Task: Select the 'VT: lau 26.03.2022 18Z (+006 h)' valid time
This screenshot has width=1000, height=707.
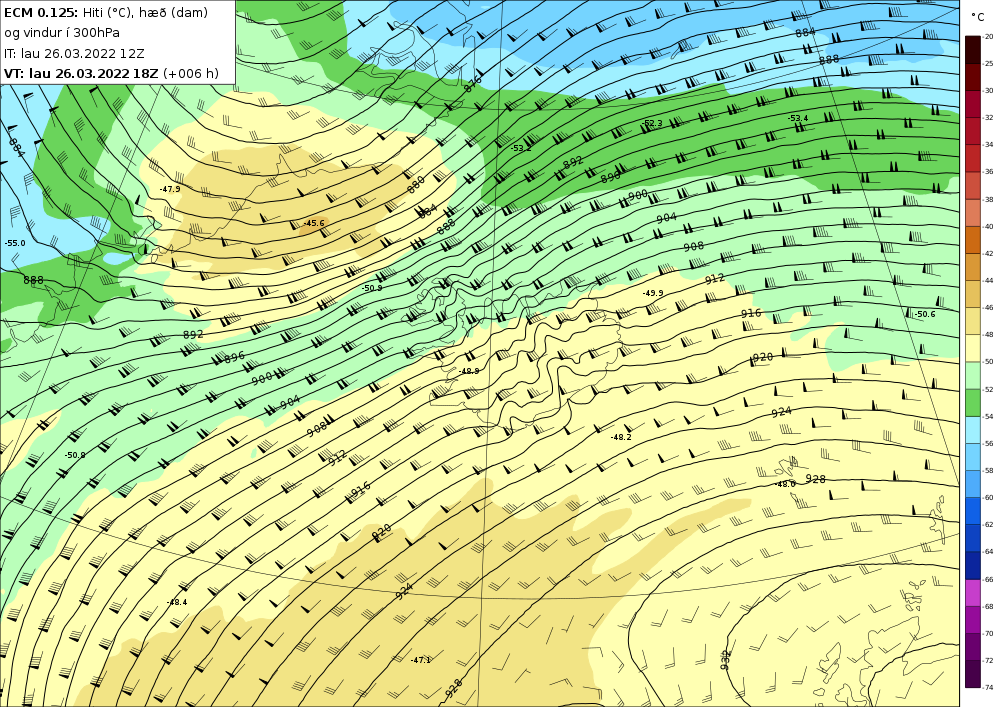Action: point(111,73)
